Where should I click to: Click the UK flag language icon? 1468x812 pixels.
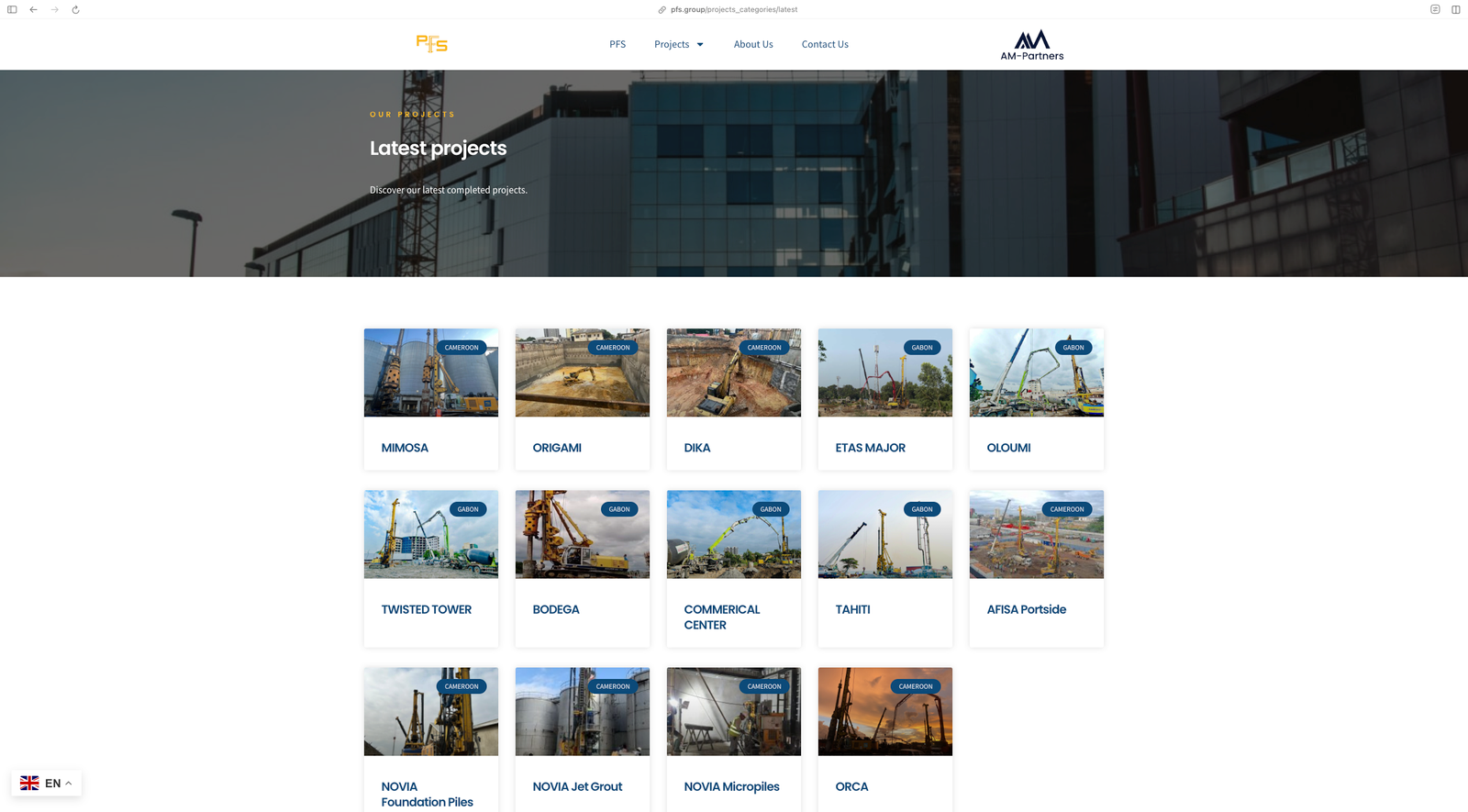point(29,784)
